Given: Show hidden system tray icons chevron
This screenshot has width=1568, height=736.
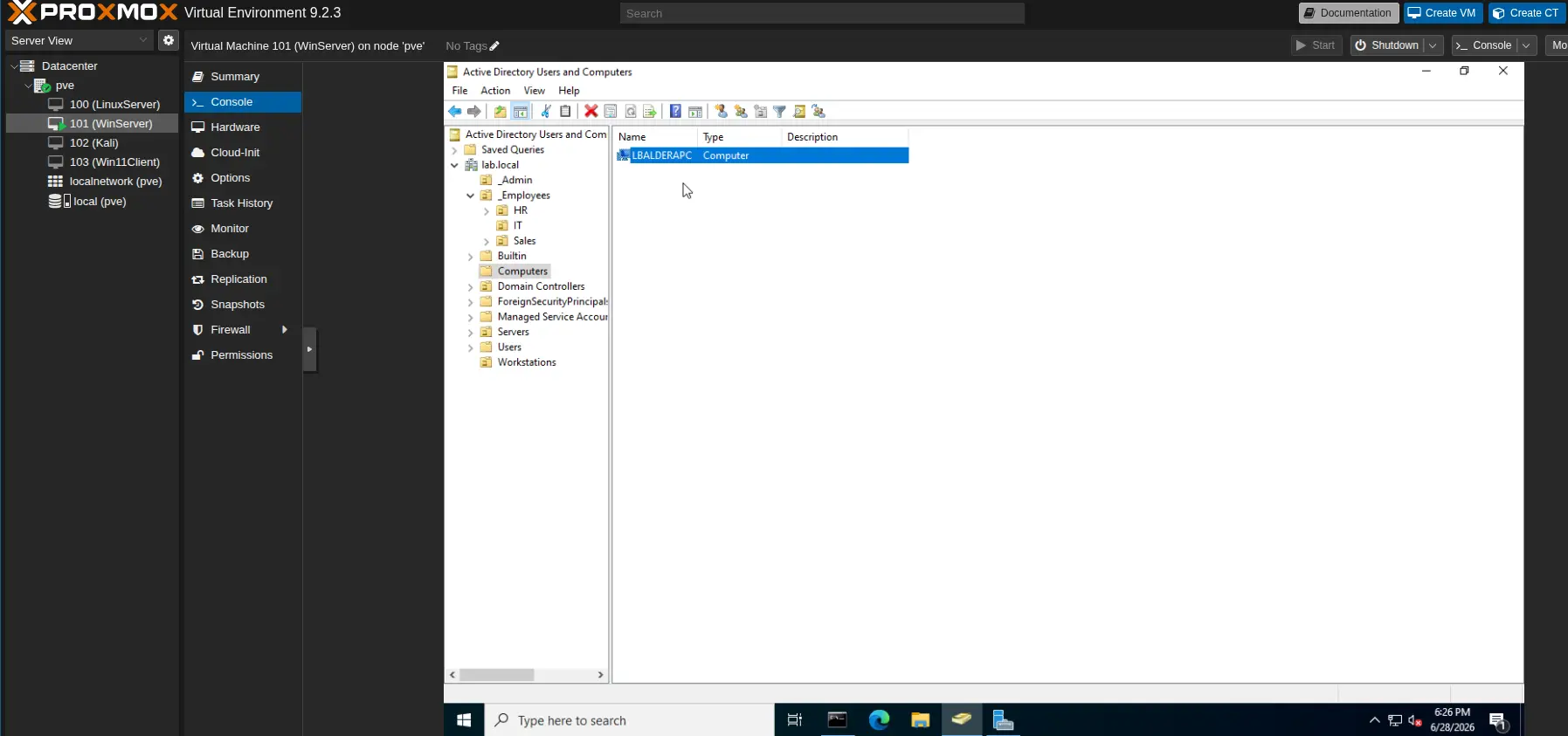Looking at the screenshot, I should (1374, 720).
